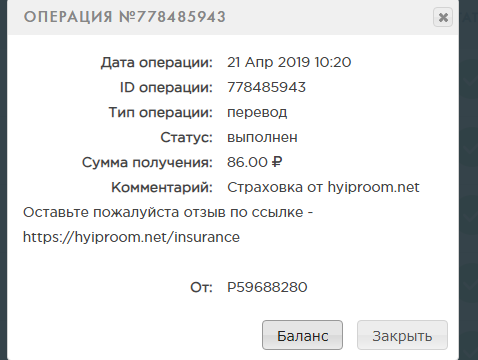Click the amount value 86.00

coord(247,162)
